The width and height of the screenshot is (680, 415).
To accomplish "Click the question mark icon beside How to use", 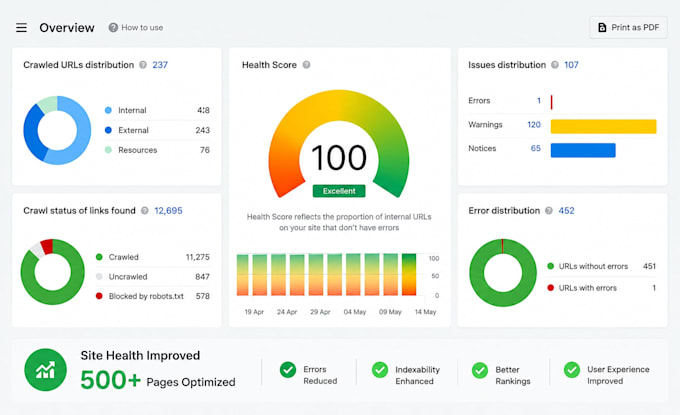I will click(113, 28).
